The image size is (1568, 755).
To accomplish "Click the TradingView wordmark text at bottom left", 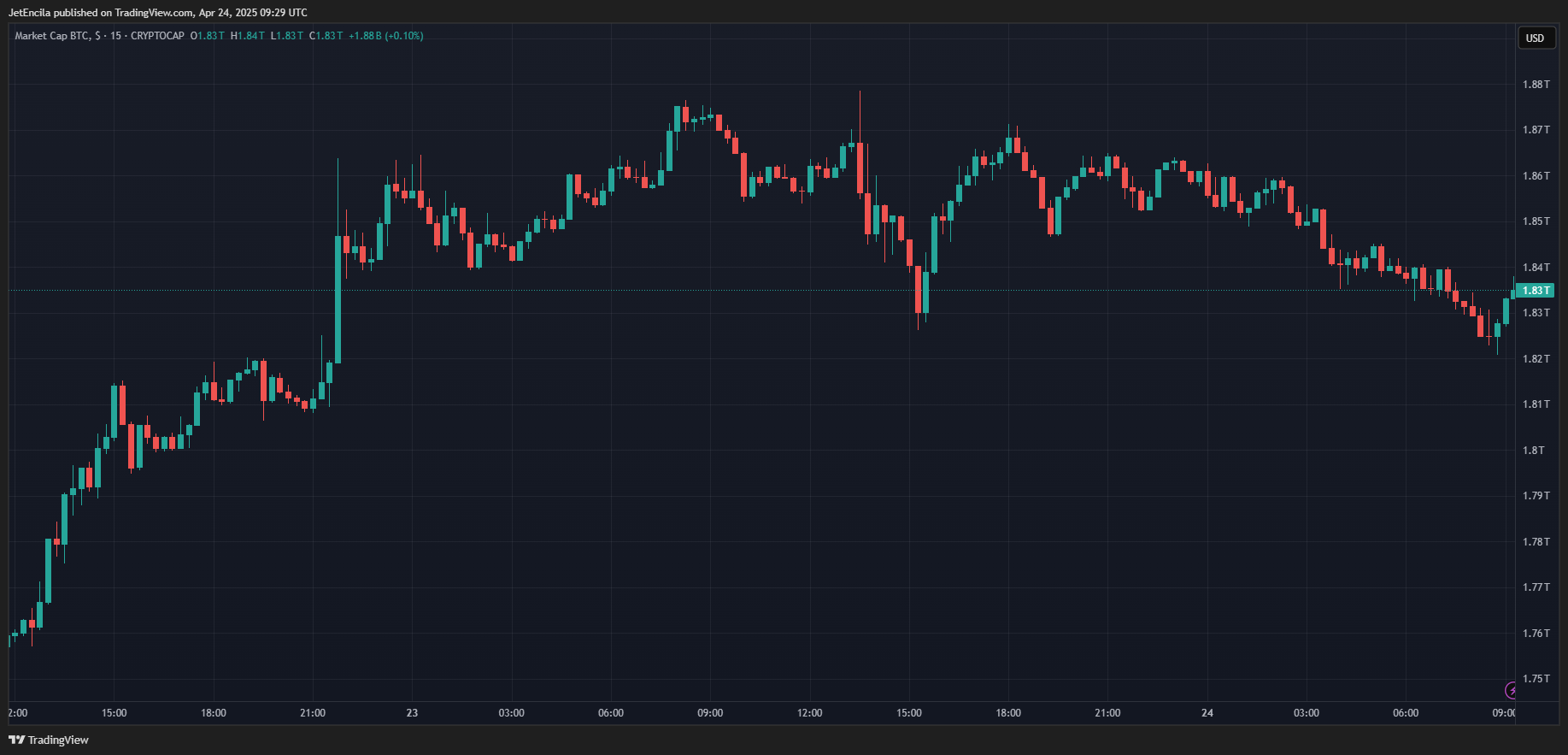I will click(58, 740).
